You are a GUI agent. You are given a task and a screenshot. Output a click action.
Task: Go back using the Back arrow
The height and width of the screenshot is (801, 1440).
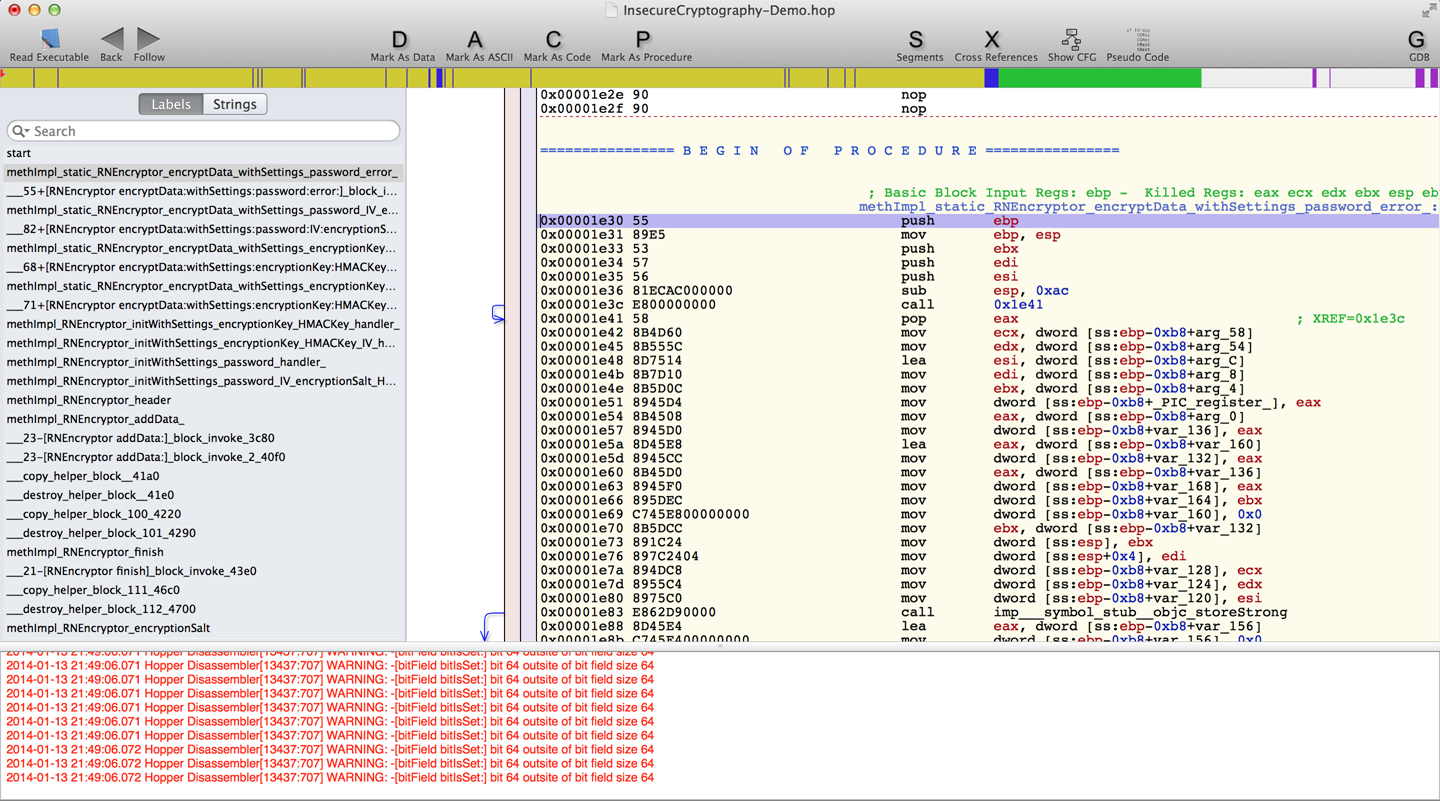tap(112, 40)
